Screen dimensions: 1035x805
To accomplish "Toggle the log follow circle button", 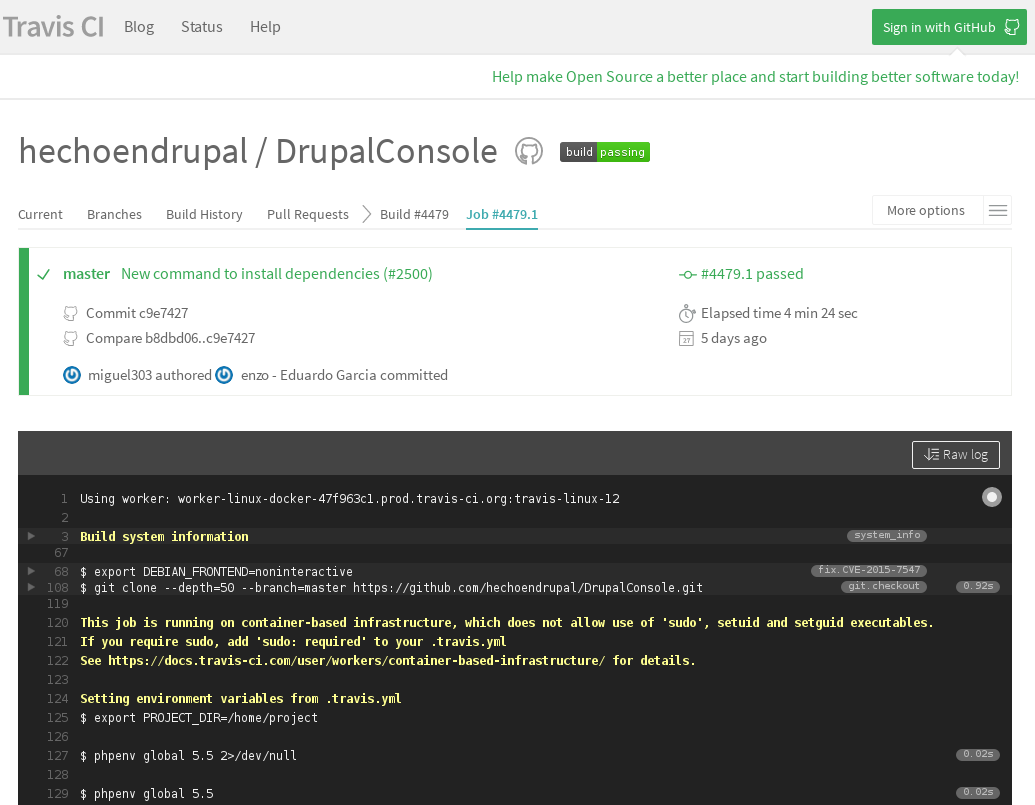I will coord(991,497).
